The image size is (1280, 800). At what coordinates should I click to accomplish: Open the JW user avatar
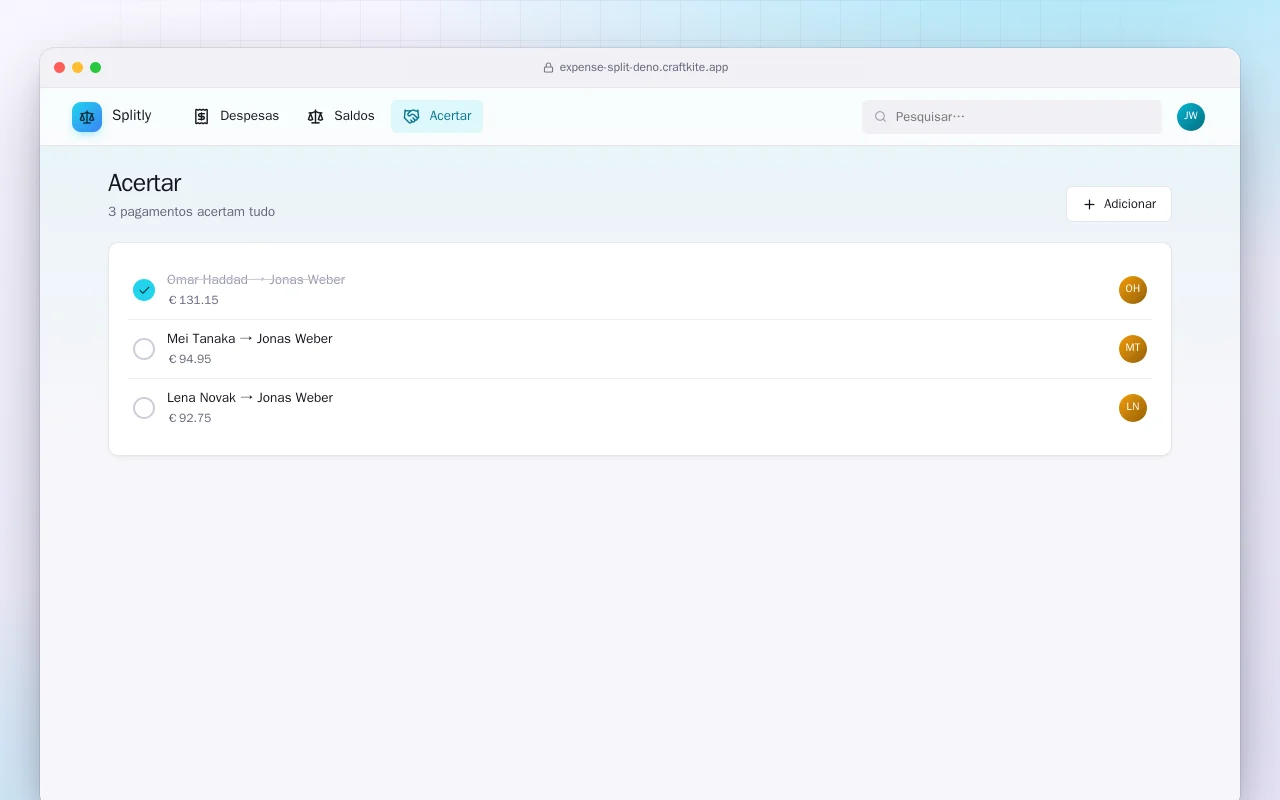click(1191, 117)
